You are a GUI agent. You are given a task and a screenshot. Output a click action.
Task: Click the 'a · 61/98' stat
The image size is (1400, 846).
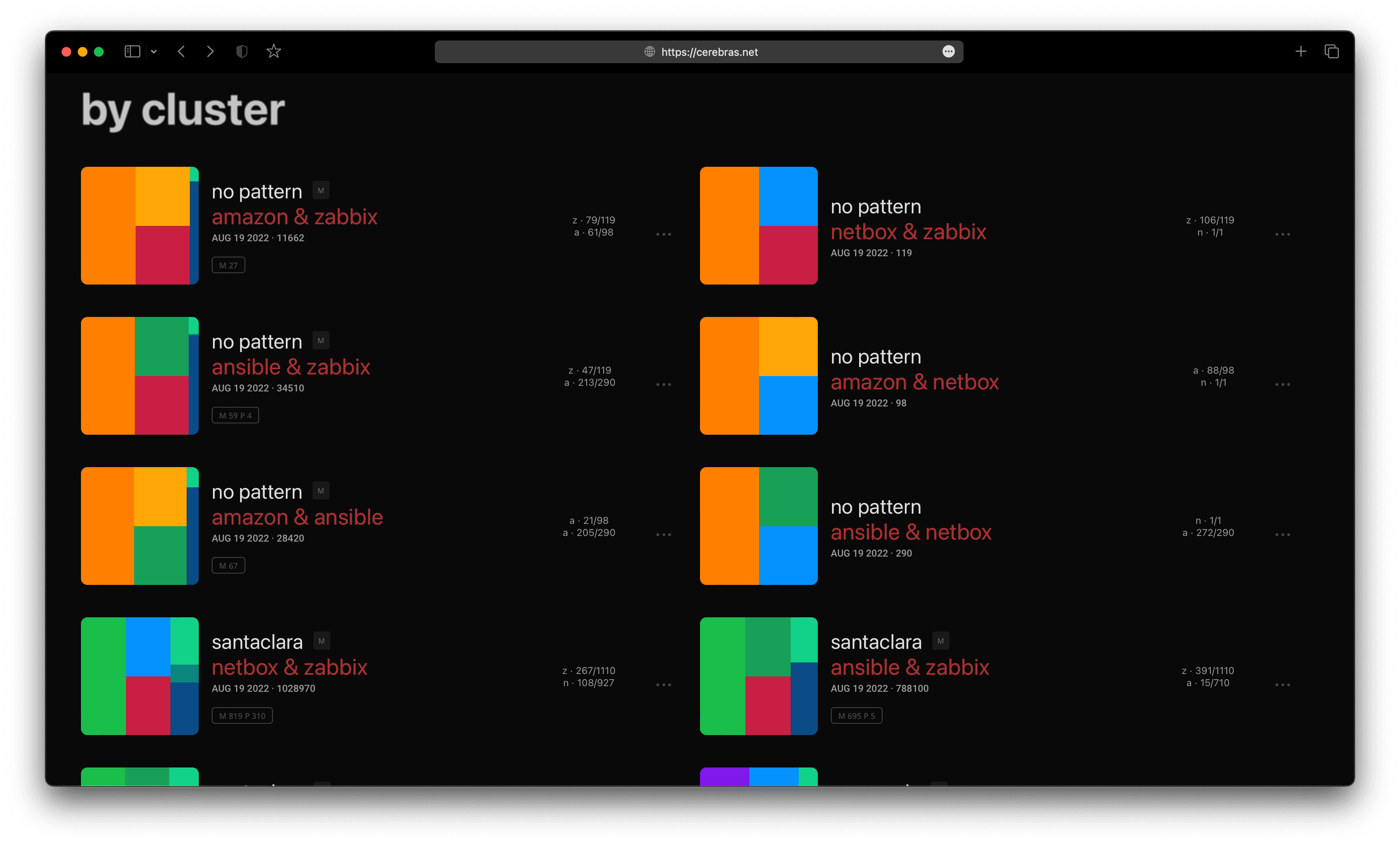click(x=594, y=232)
